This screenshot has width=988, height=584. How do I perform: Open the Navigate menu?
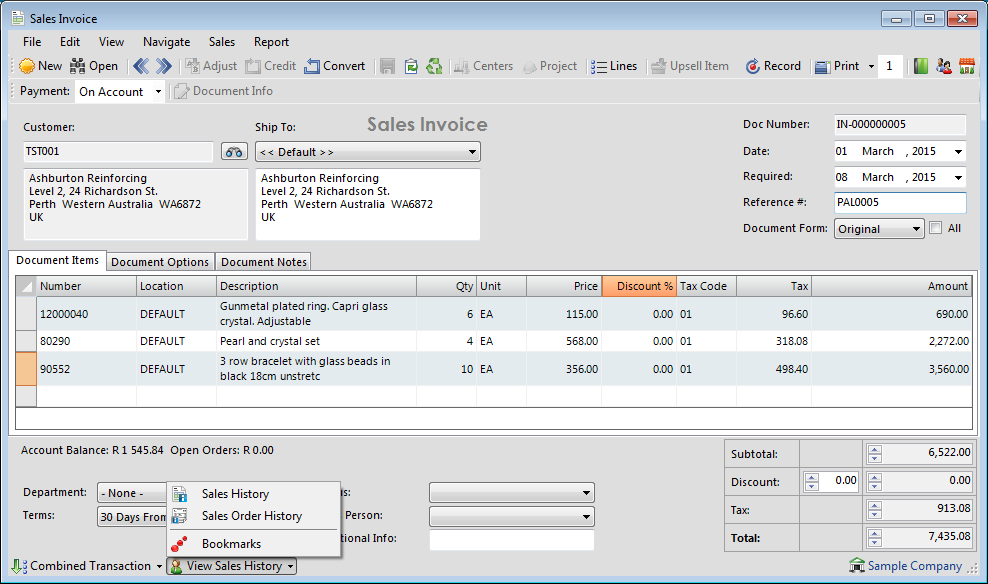click(166, 42)
